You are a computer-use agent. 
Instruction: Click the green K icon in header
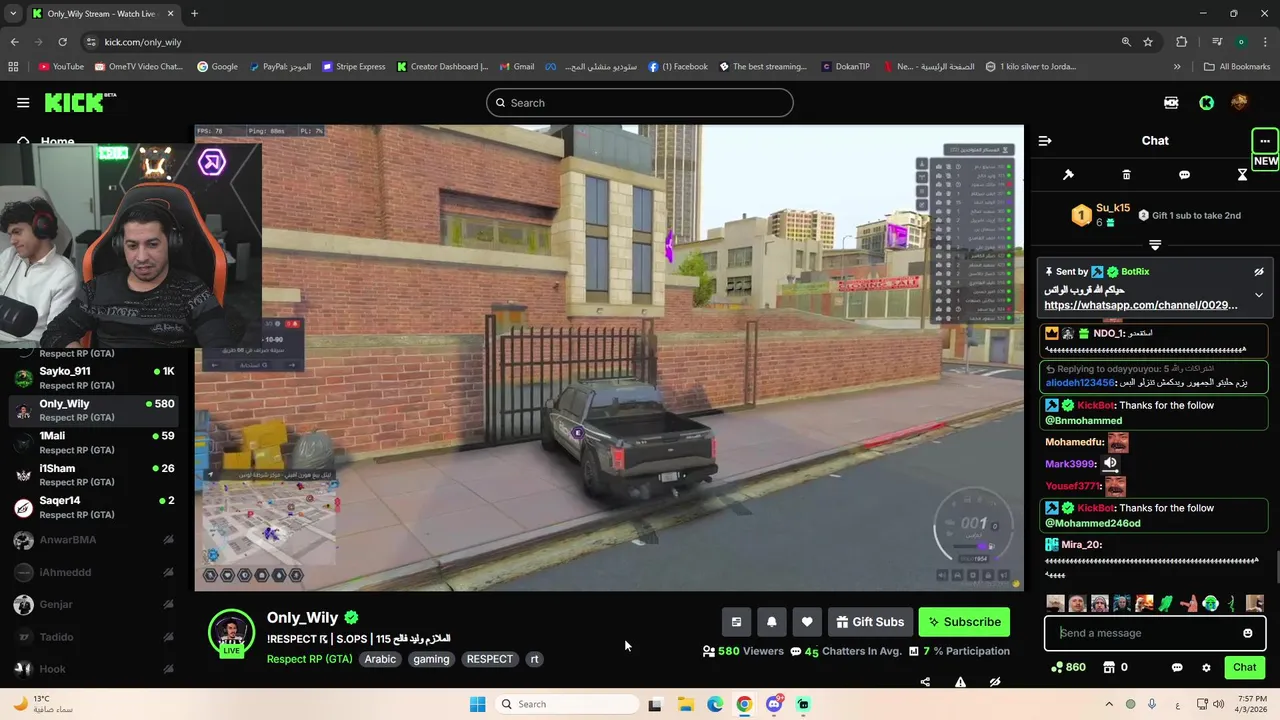(x=1207, y=102)
